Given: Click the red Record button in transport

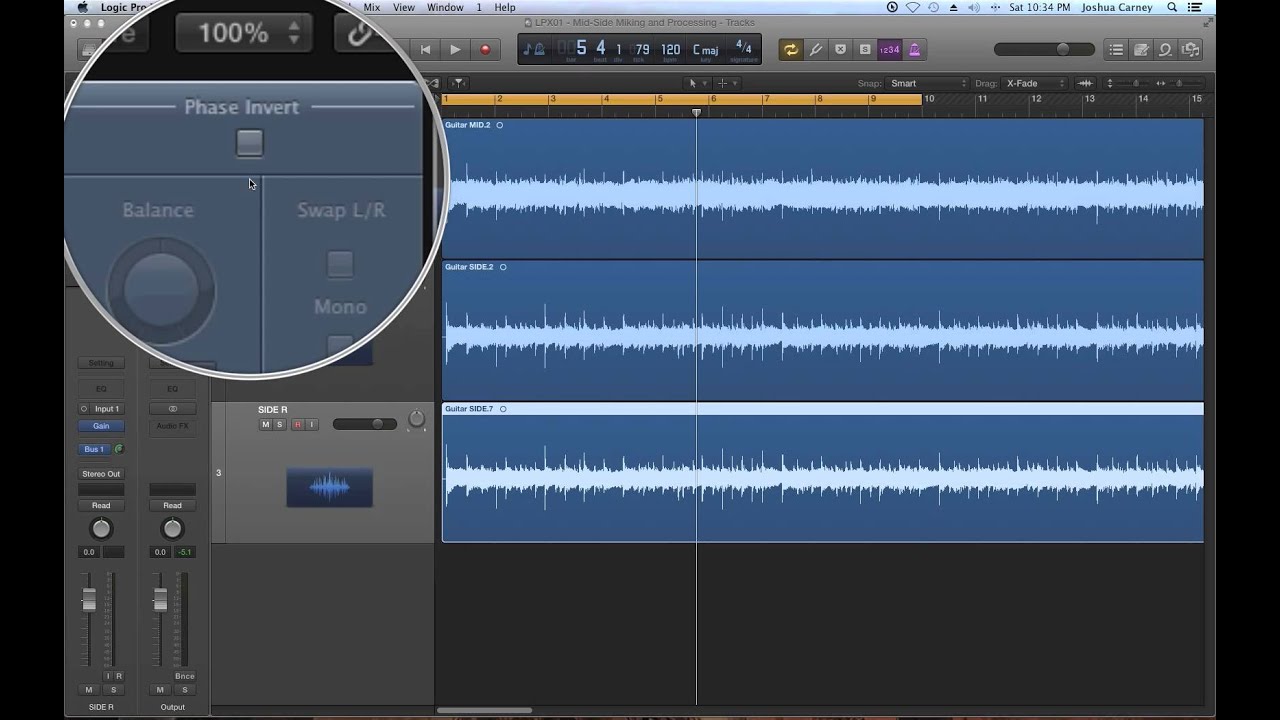Looking at the screenshot, I should pos(486,49).
